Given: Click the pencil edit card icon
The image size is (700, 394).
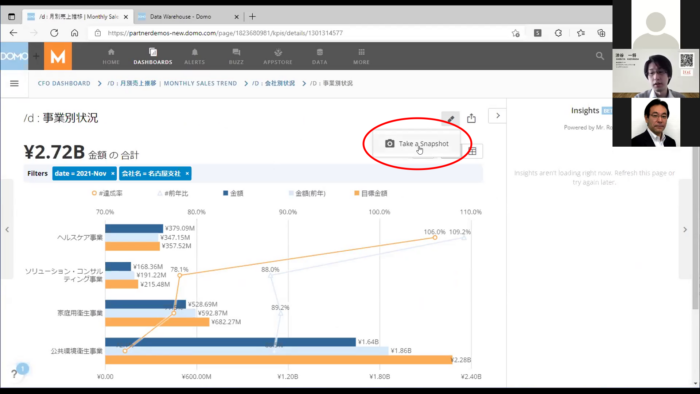Looking at the screenshot, I should (x=450, y=119).
